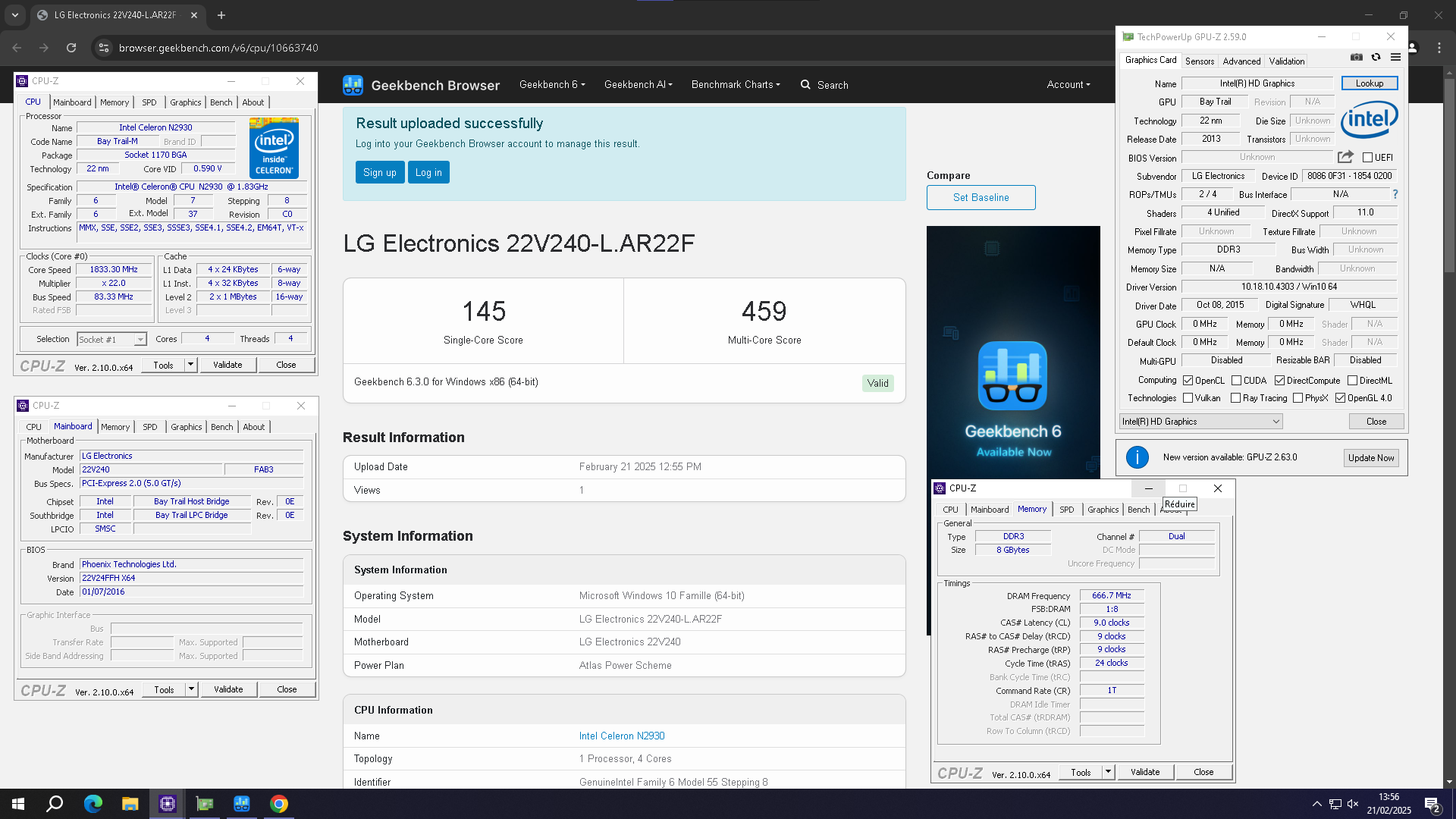Click GPU-Z Update Now button
The image size is (1456, 819).
(1371, 458)
